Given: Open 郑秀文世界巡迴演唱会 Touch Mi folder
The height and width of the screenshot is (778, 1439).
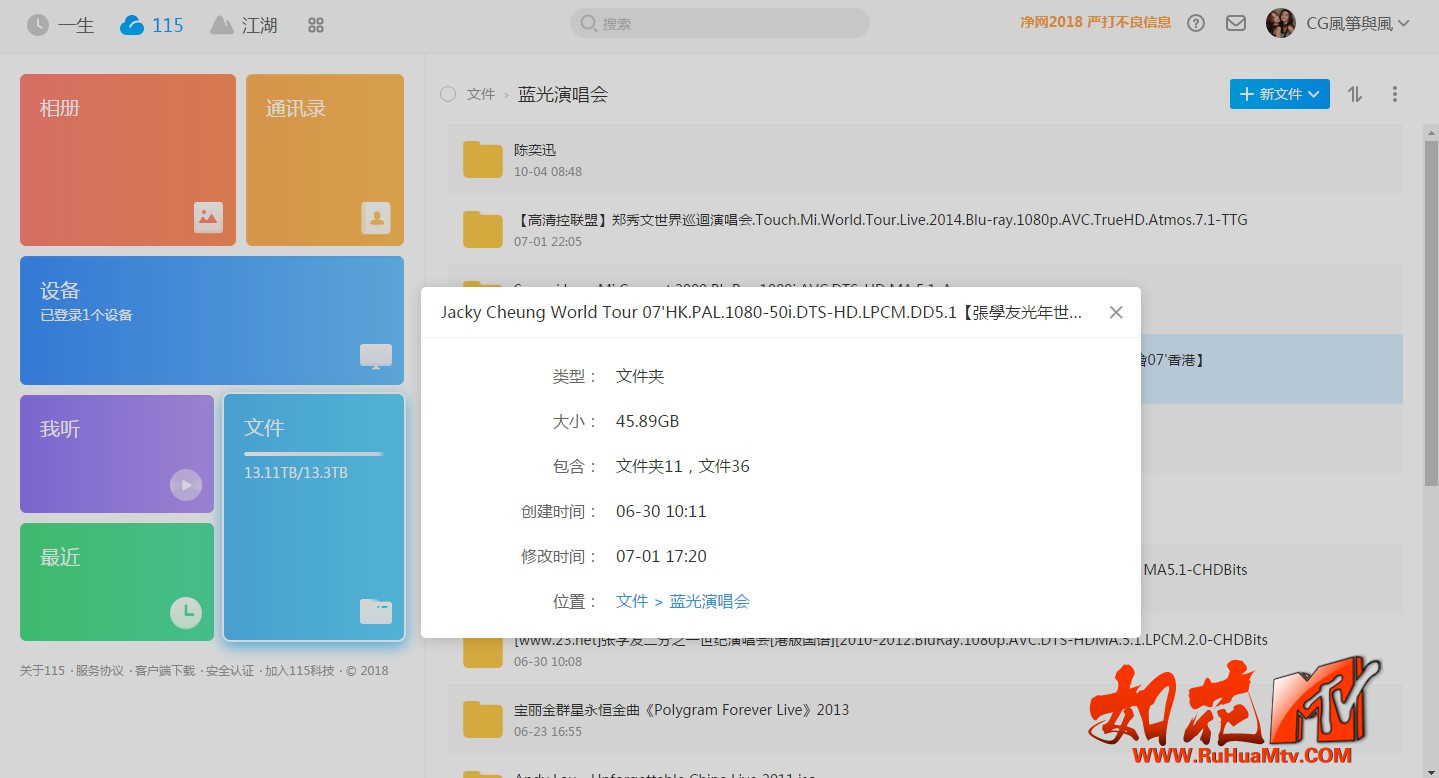Looking at the screenshot, I should [x=880, y=220].
